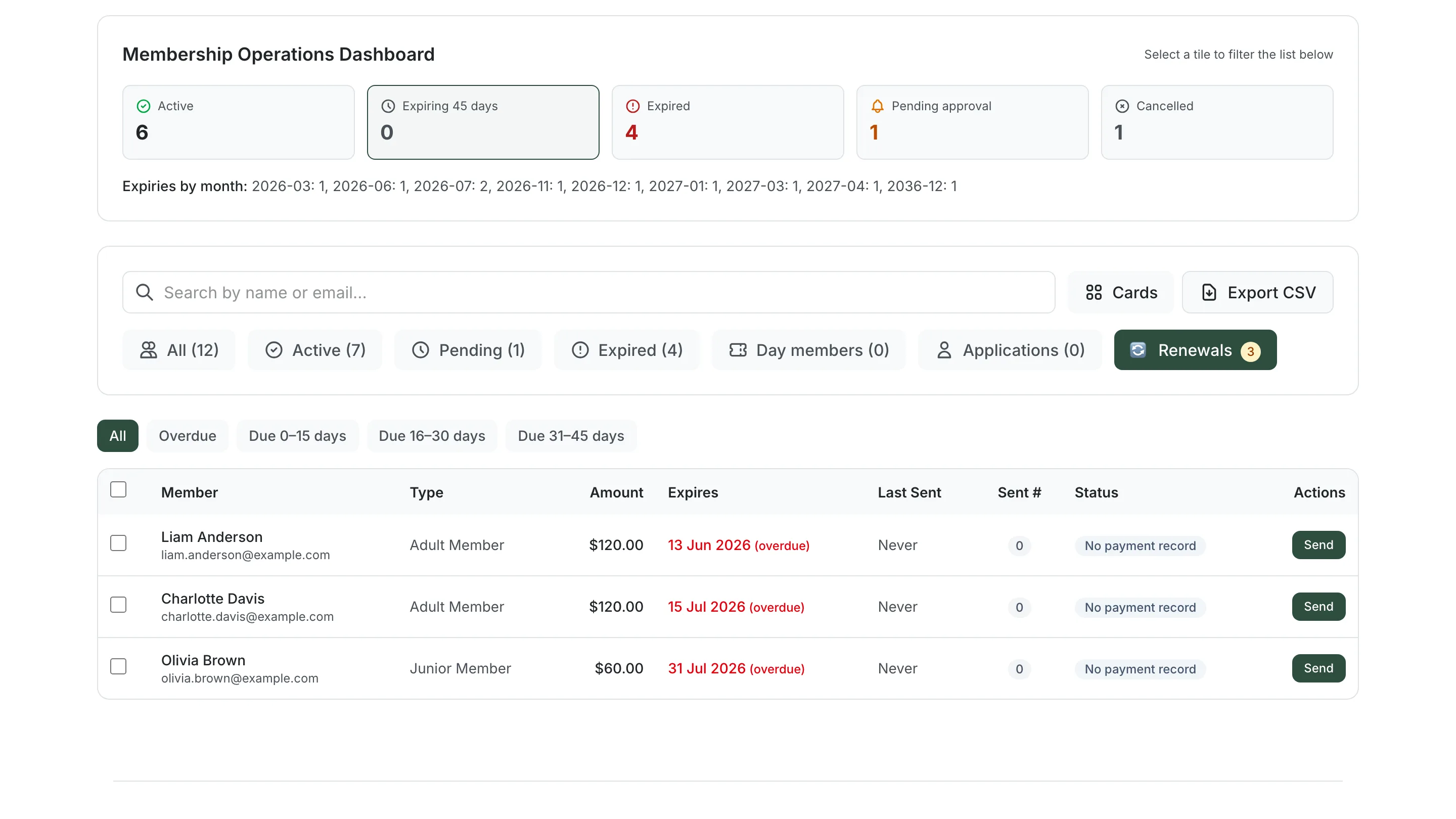The width and height of the screenshot is (1456, 819).
Task: Click the Member column header
Action: [x=190, y=492]
